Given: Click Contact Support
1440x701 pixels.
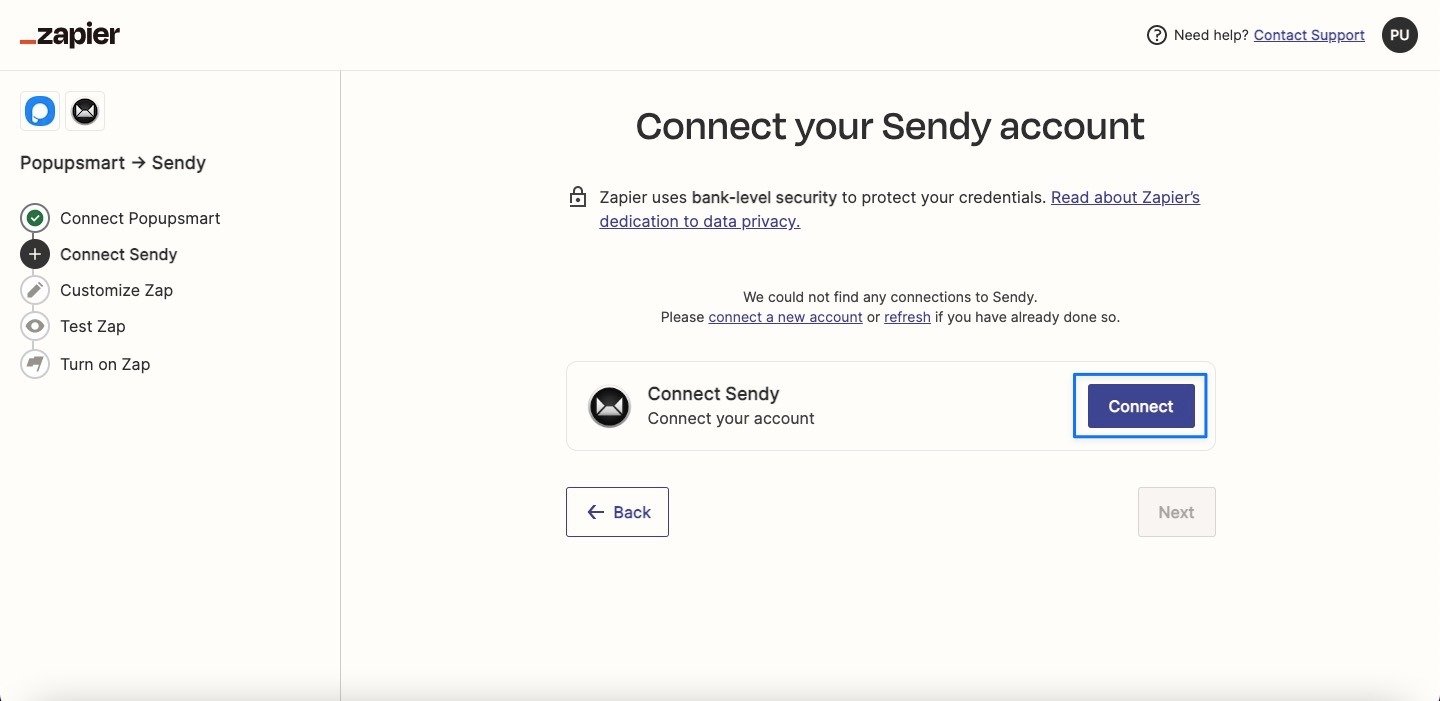Looking at the screenshot, I should point(1309,34).
